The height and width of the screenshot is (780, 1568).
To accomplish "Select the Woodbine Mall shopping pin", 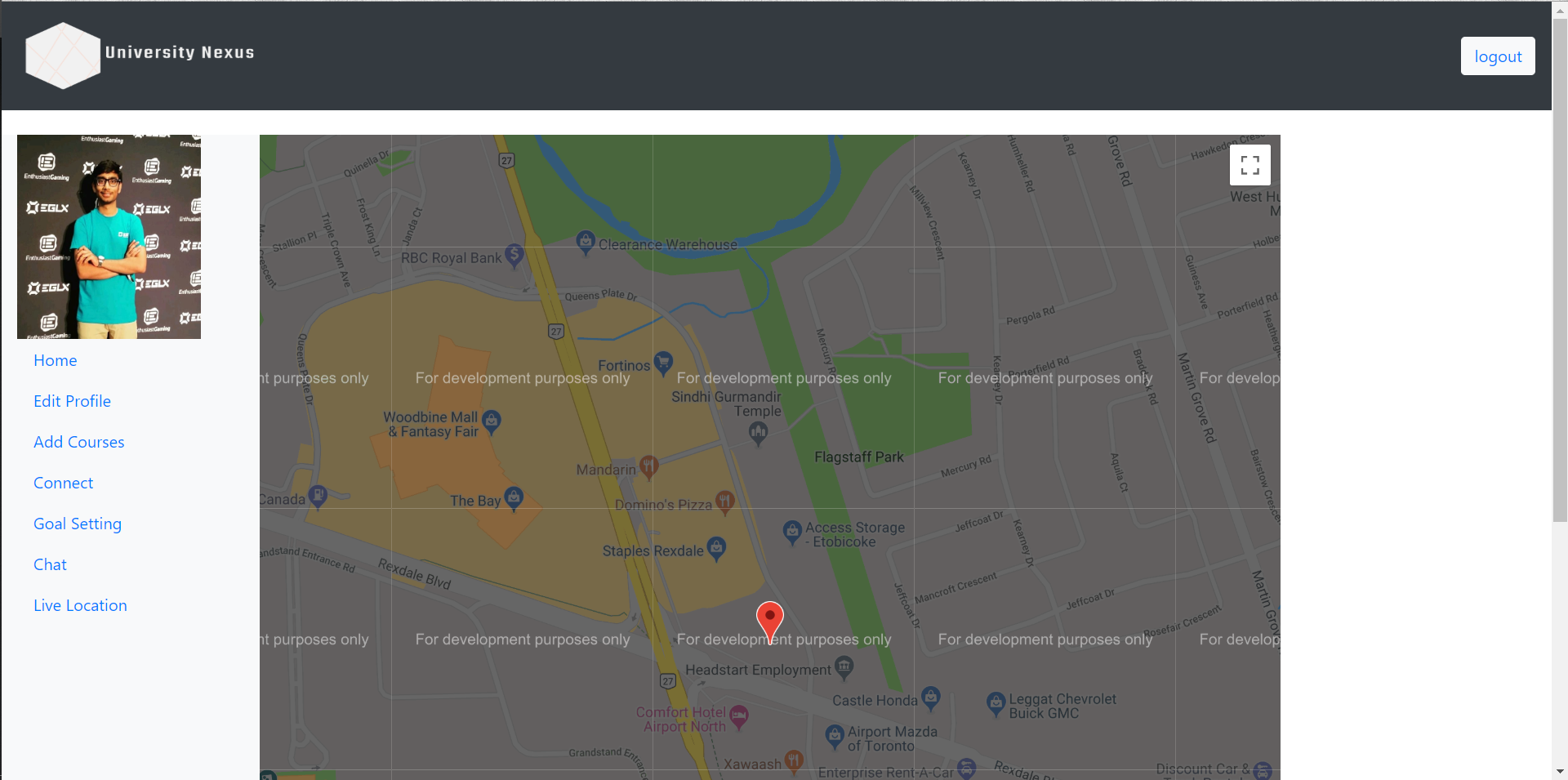I will pyautogui.click(x=491, y=422).
